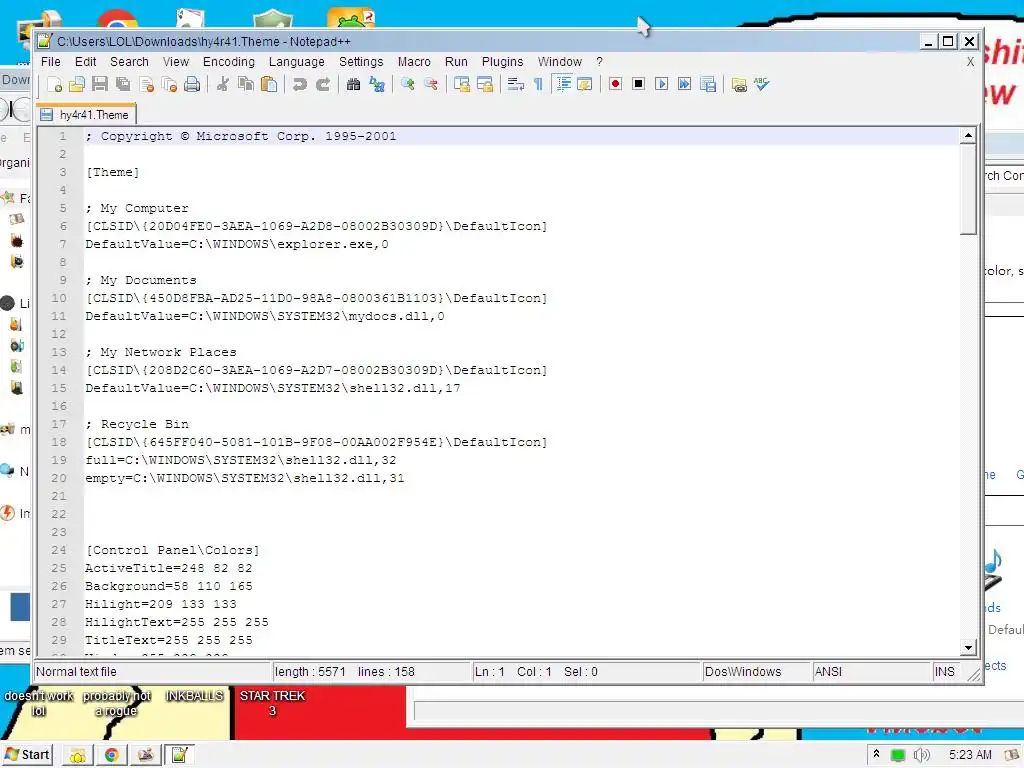
Task: Click the Stop Recording square icon
Action: click(639, 84)
